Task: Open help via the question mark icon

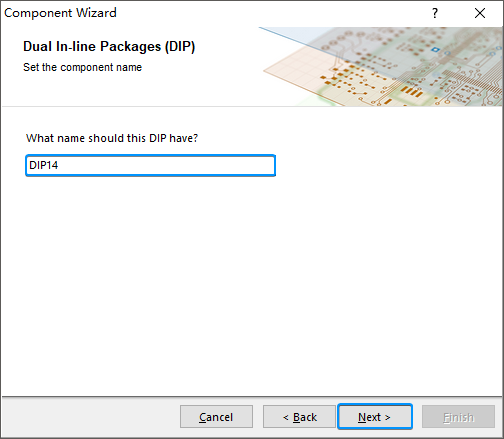Action: (x=435, y=13)
